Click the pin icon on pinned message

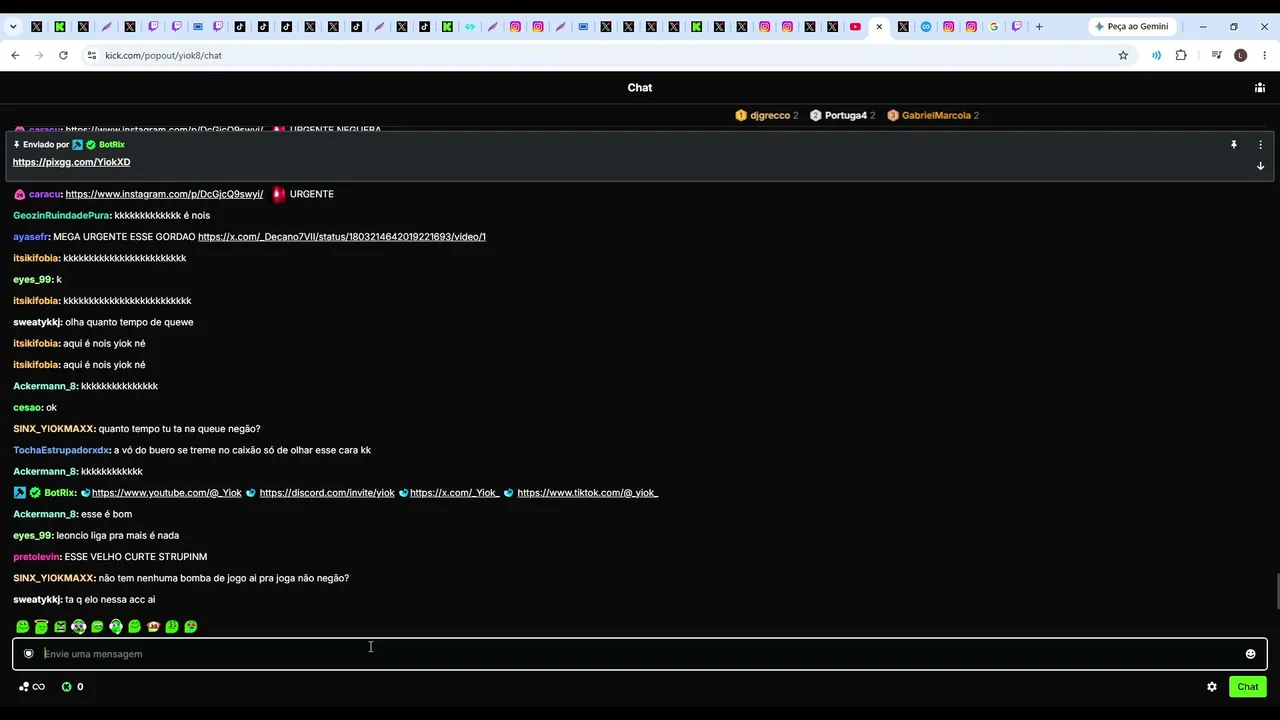click(1234, 145)
